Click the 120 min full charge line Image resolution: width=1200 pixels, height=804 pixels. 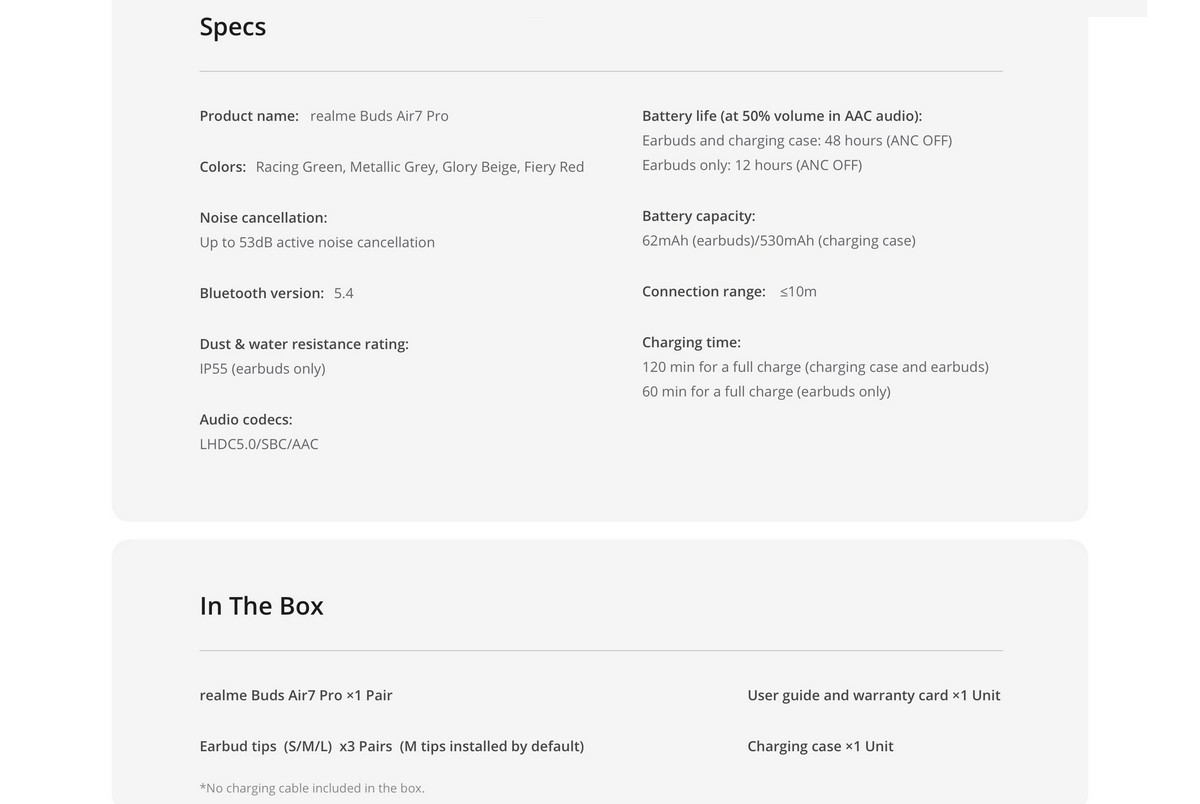[x=815, y=367]
